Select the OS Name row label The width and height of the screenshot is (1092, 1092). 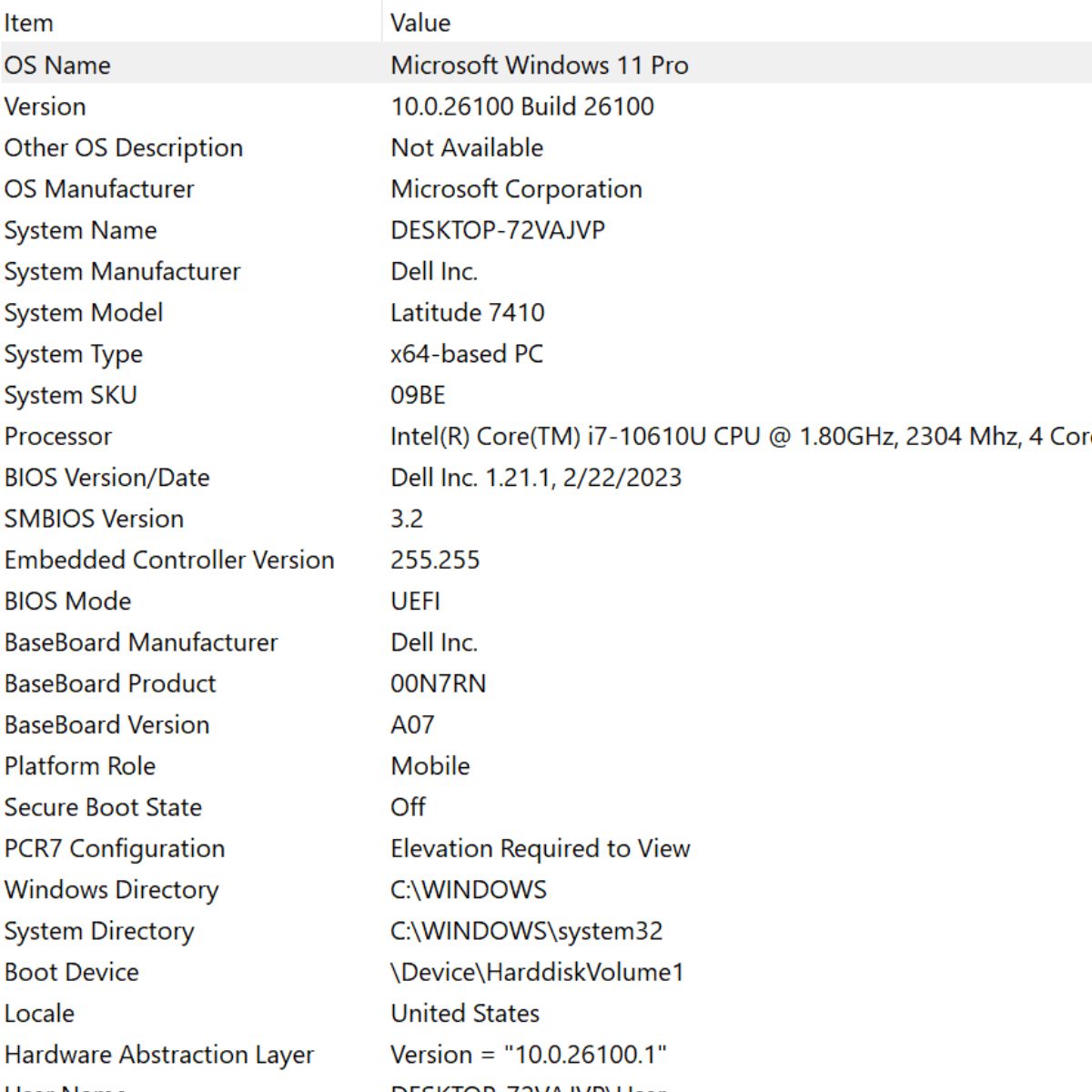(x=57, y=66)
